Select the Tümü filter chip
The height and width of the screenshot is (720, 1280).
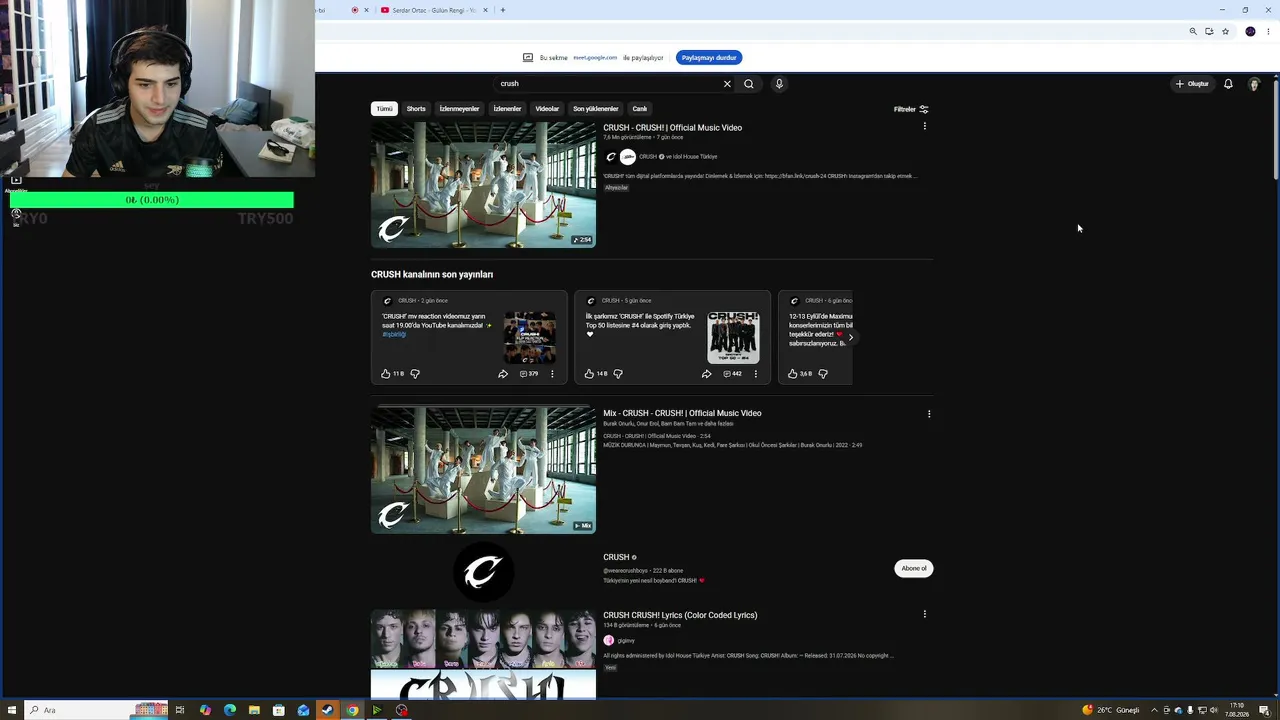pos(384,109)
